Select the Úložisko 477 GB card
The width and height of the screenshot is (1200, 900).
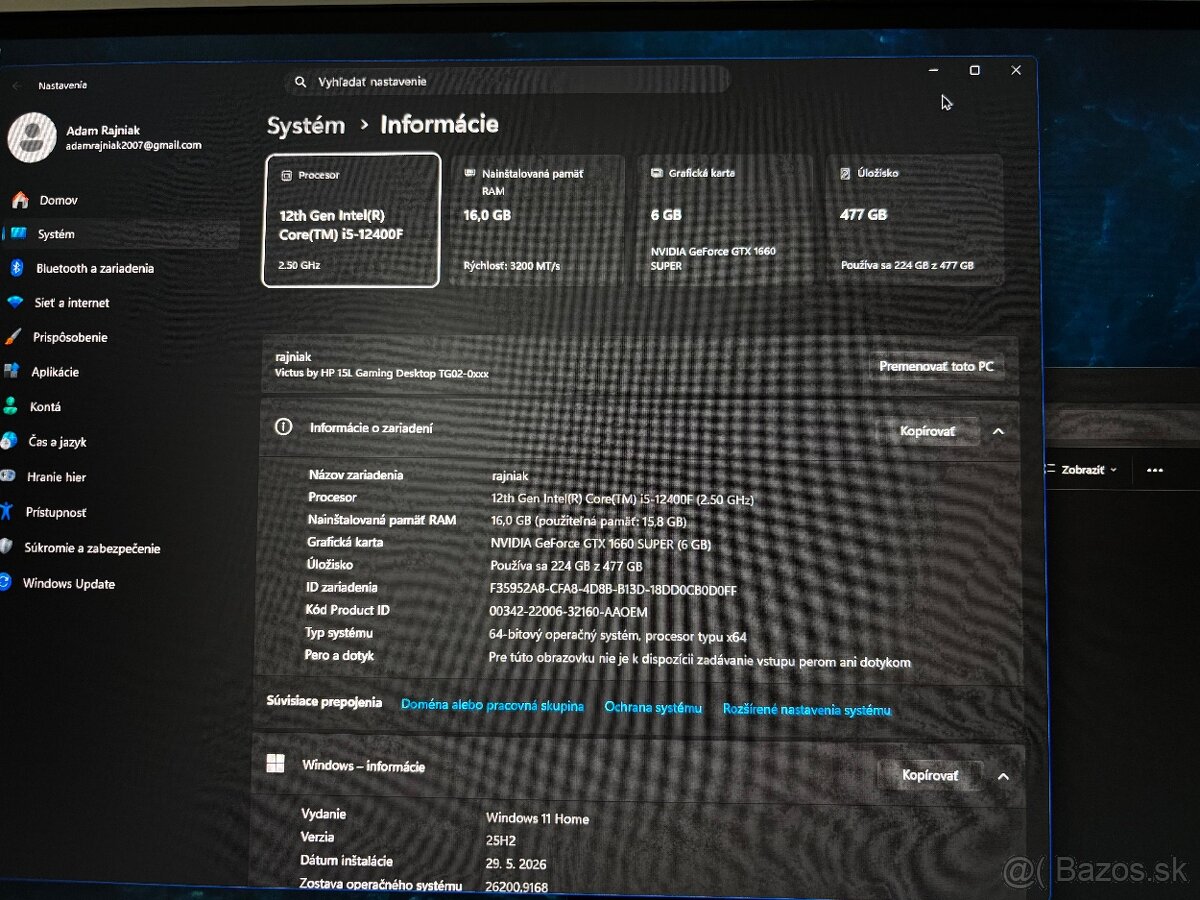click(914, 220)
